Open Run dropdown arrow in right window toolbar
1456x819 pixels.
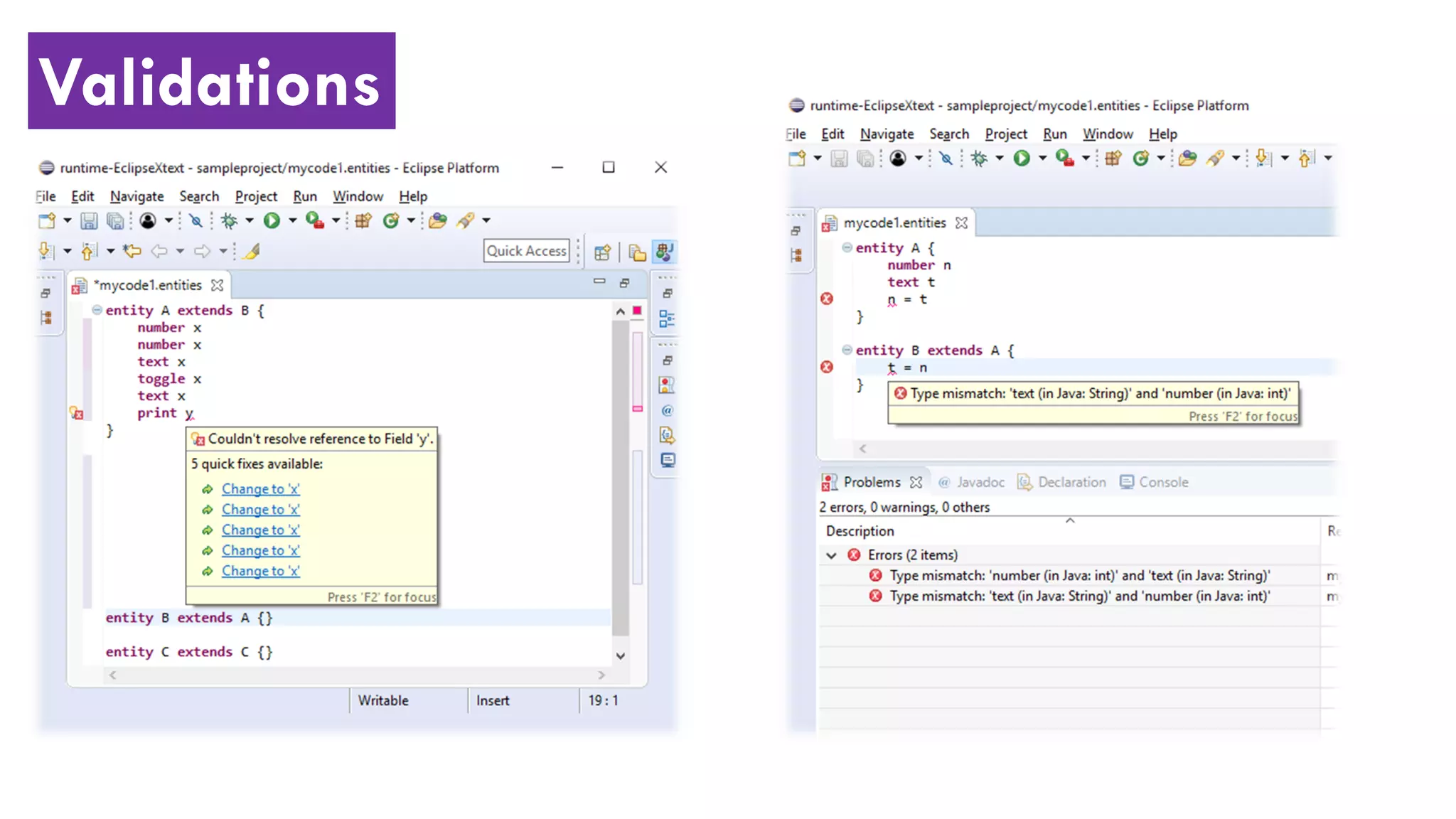pos(1042,158)
